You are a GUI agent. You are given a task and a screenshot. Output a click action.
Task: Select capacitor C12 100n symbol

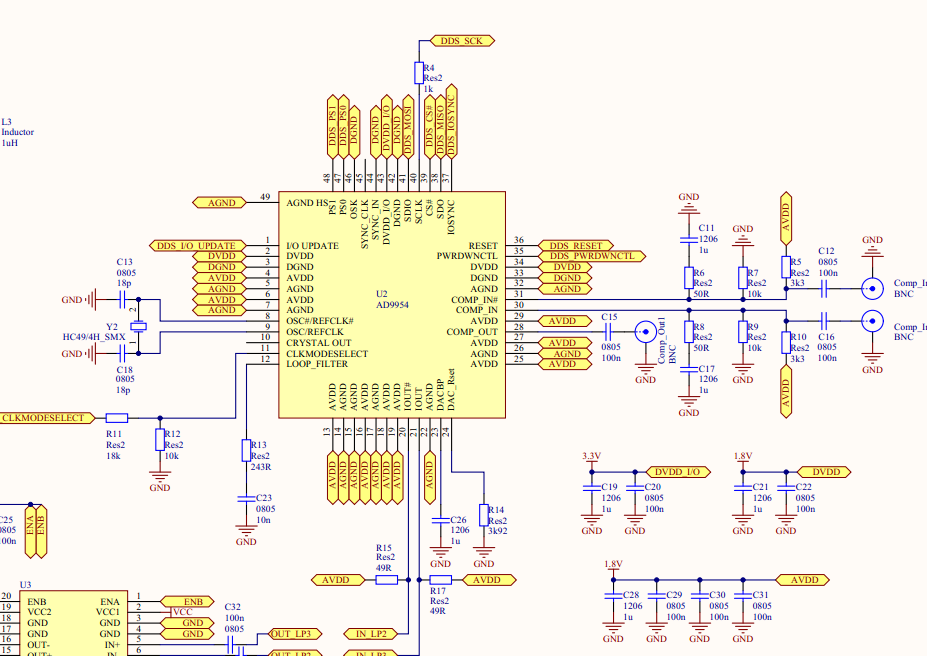[x=824, y=288]
